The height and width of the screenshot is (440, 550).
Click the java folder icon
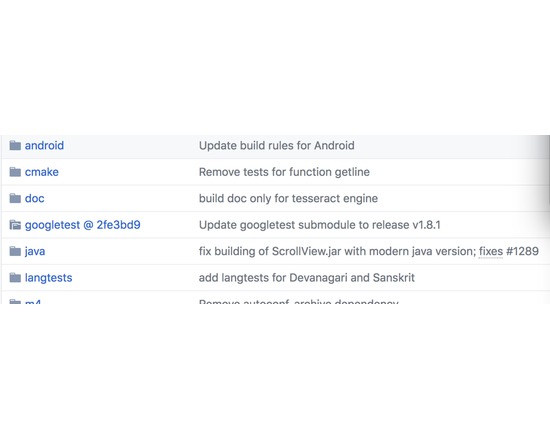click(x=15, y=251)
